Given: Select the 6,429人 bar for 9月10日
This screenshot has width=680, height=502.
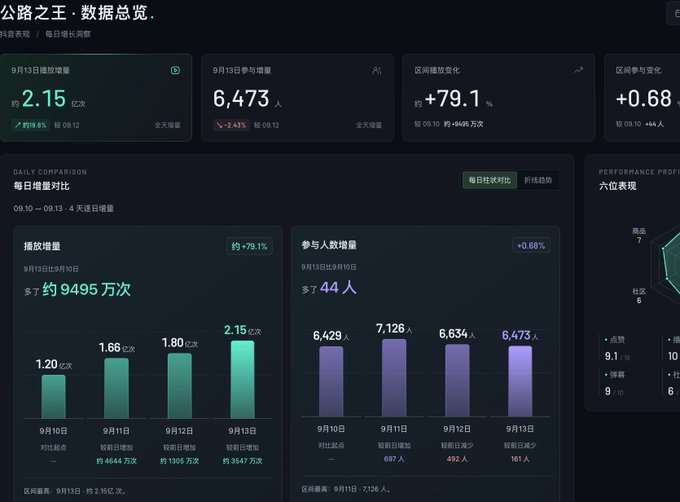Looking at the screenshot, I should coord(331,381).
